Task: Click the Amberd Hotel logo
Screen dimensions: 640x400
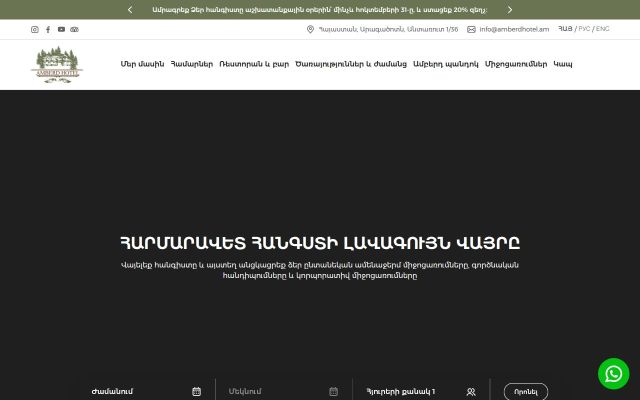Action: click(57, 64)
